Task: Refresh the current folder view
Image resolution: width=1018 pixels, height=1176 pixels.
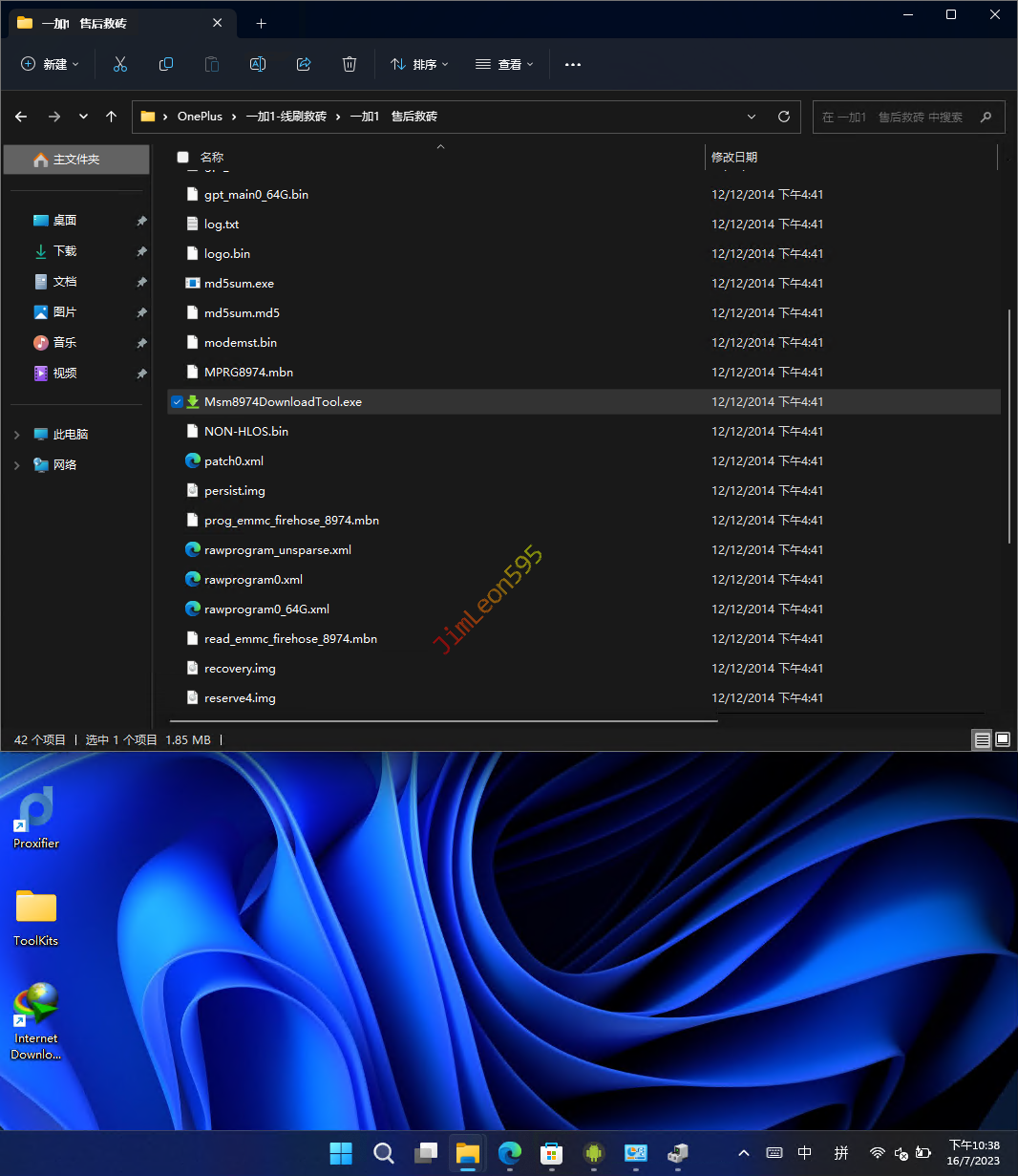Action: [784, 117]
